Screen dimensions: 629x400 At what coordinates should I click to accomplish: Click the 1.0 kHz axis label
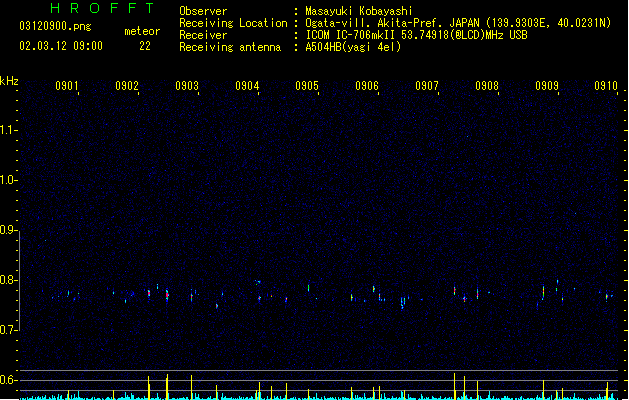[x=8, y=180]
